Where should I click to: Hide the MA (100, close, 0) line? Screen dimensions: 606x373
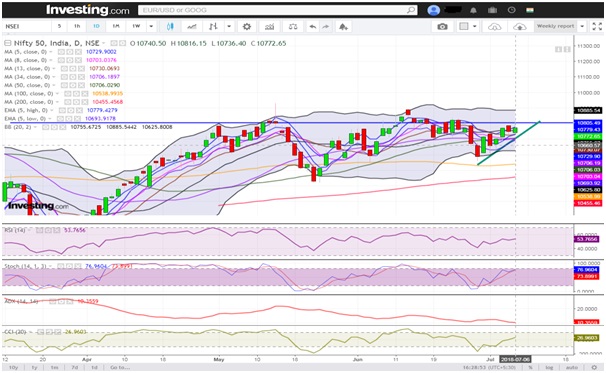pos(68,94)
